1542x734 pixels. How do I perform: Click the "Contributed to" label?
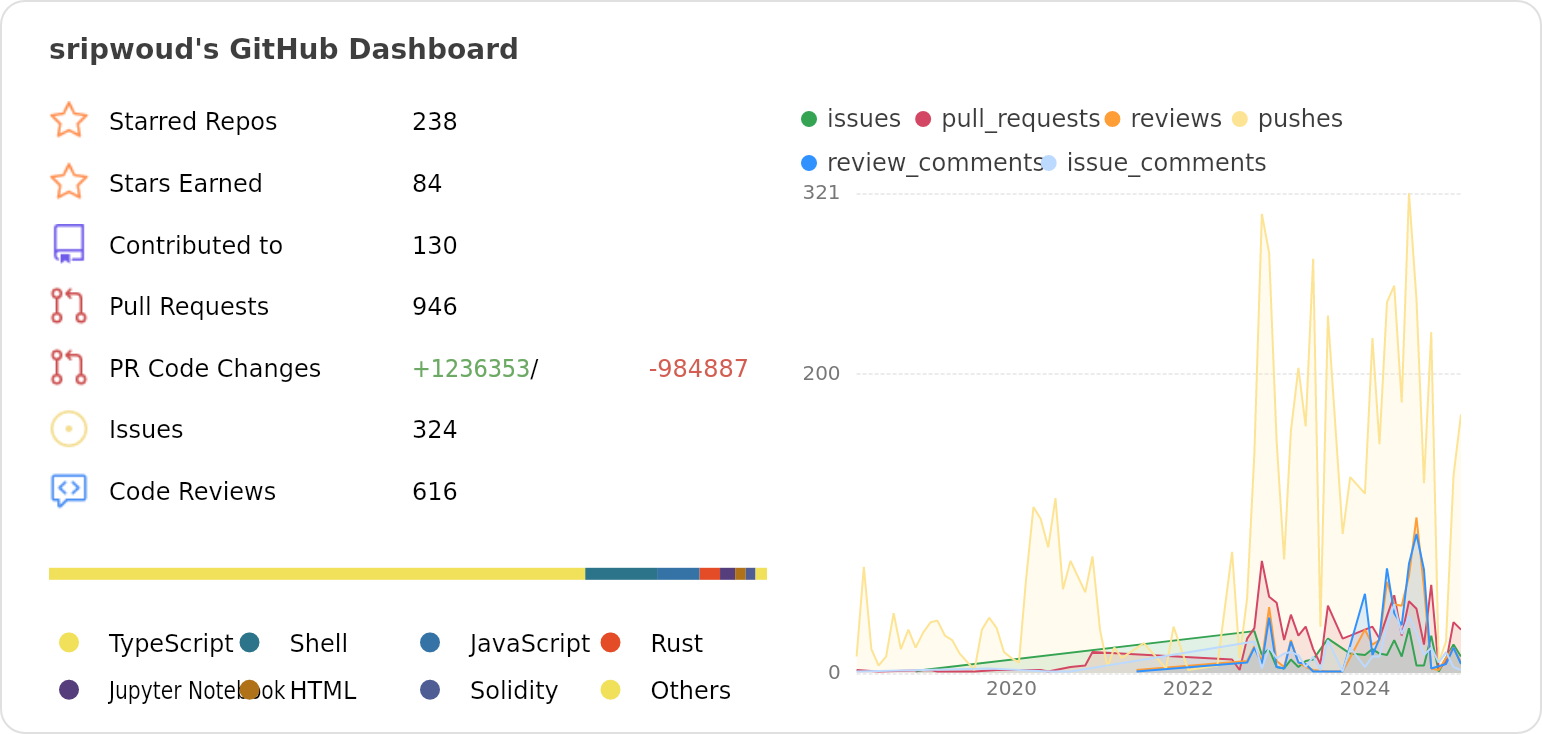coord(196,246)
